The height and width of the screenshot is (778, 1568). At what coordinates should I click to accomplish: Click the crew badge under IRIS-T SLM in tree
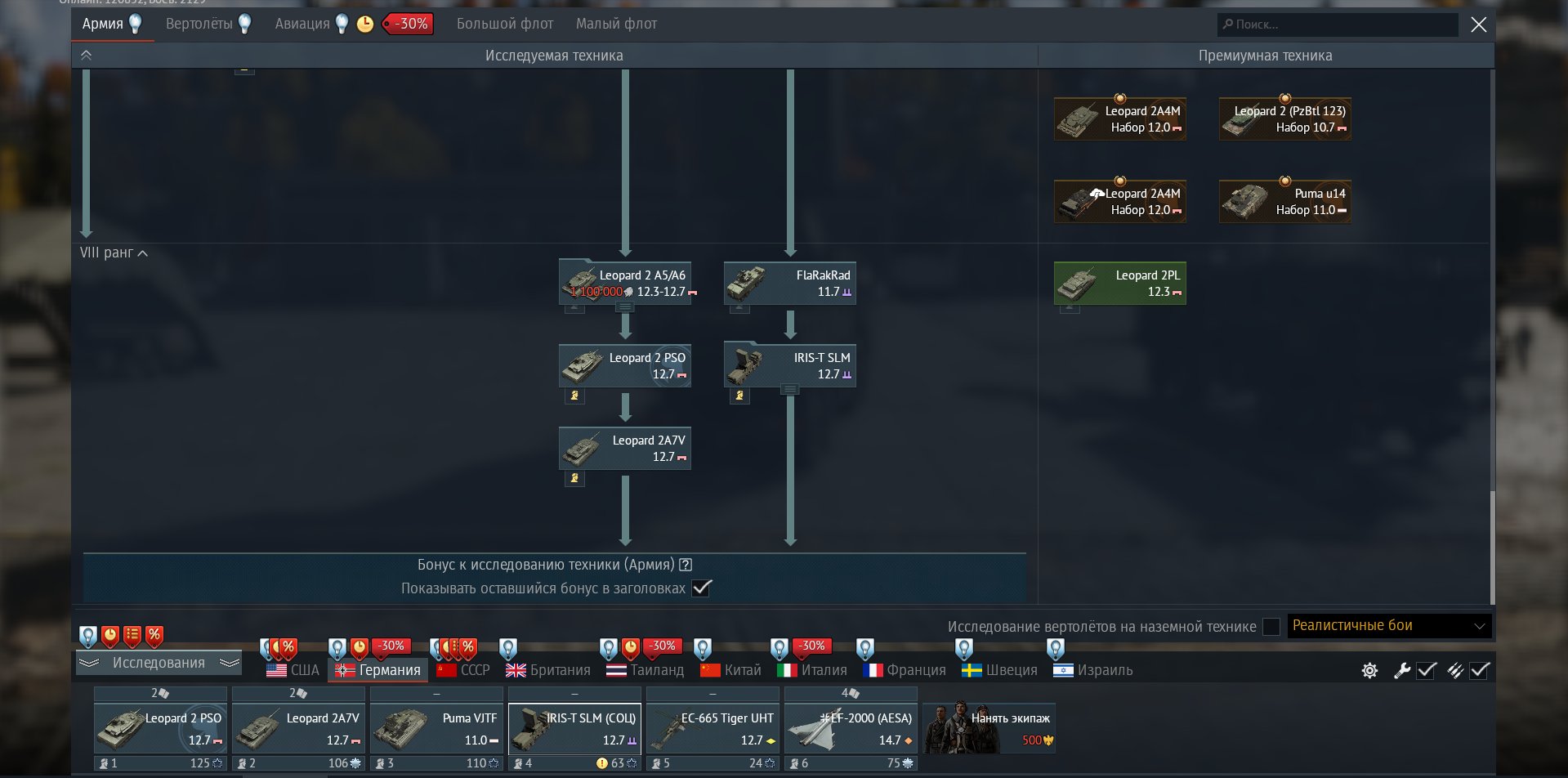[x=739, y=396]
